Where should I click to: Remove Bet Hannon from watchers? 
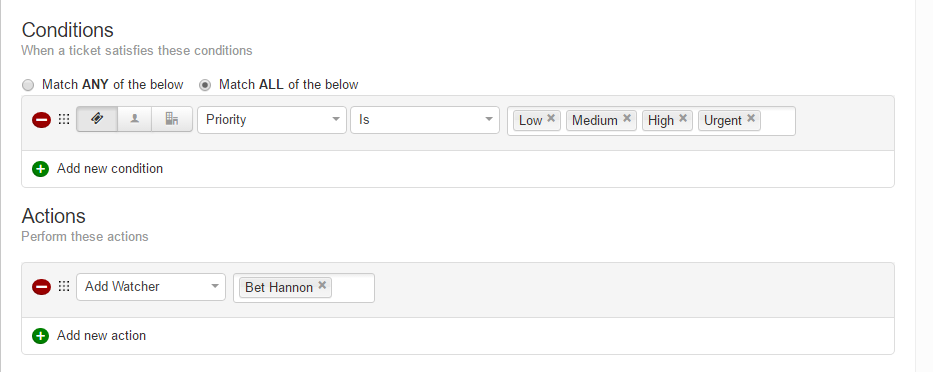pyautogui.click(x=322, y=285)
